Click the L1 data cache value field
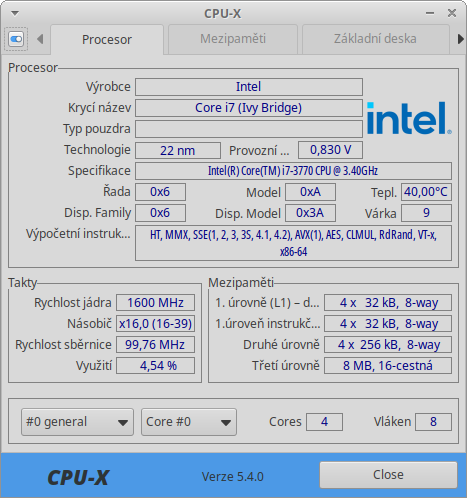 pyautogui.click(x=388, y=303)
